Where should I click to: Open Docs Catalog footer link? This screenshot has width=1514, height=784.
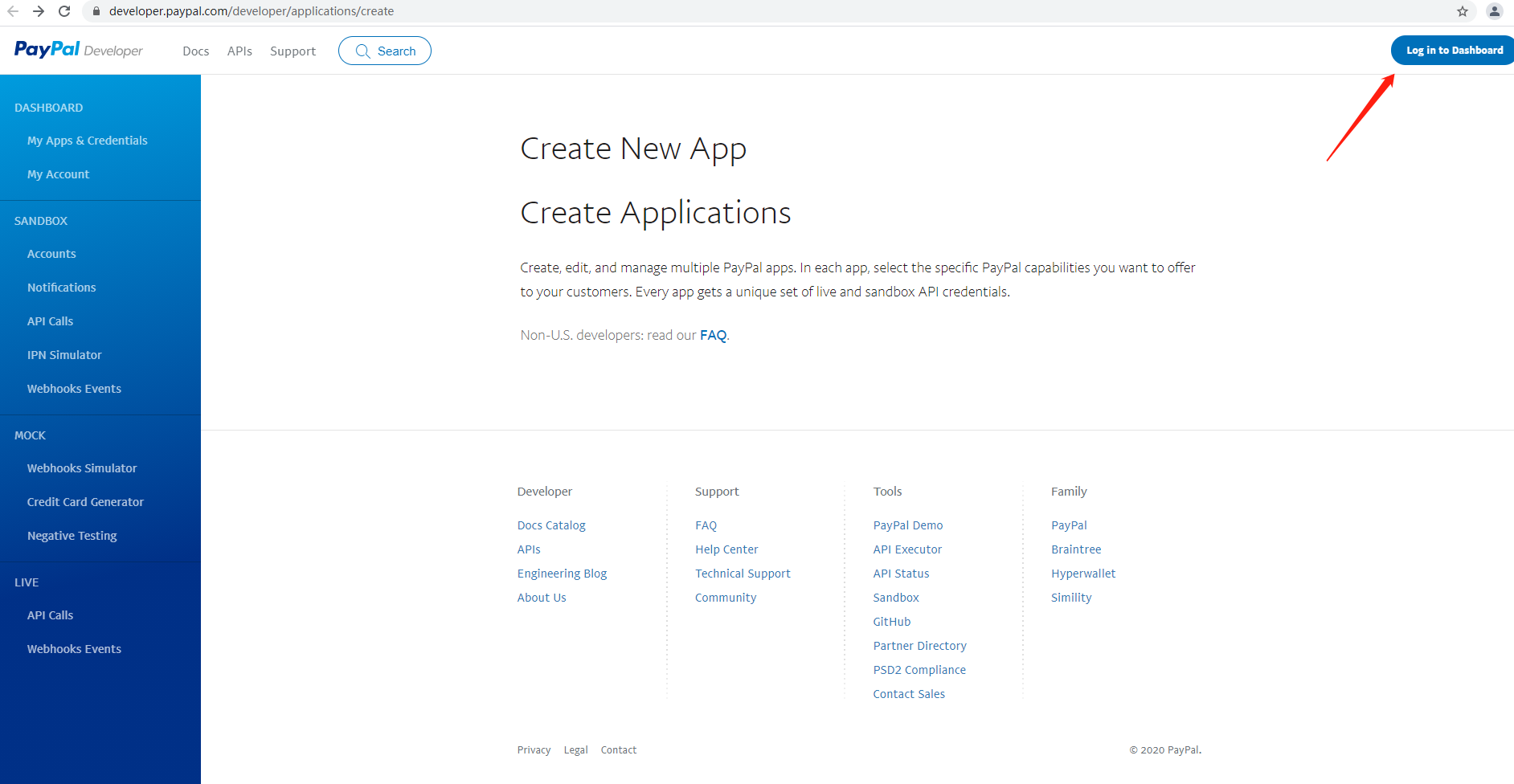point(551,525)
